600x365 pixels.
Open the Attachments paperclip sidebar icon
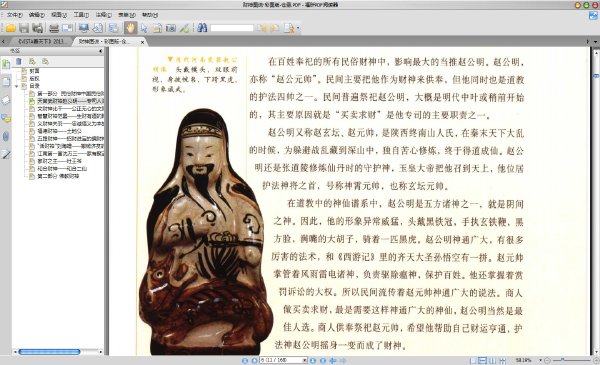tap(6, 136)
